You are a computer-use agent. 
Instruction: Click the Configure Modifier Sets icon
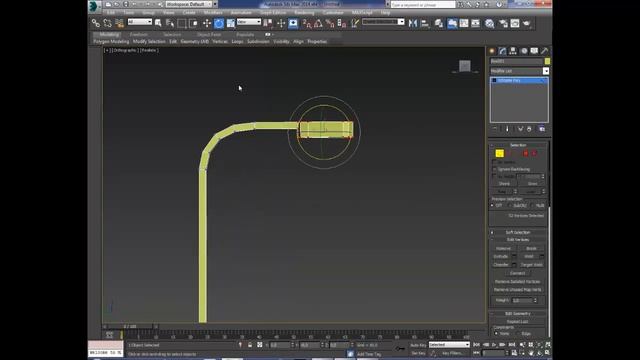[x=542, y=129]
